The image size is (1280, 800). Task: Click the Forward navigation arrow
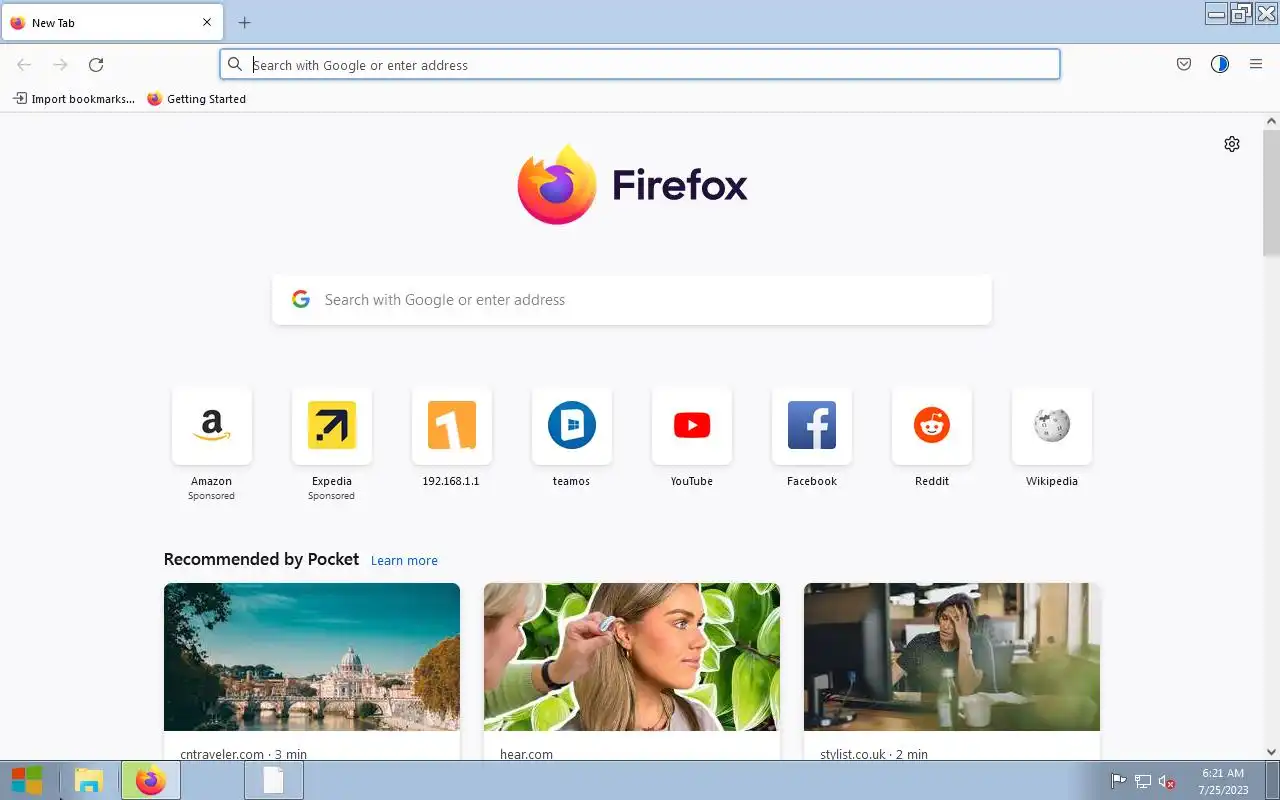[x=60, y=65]
